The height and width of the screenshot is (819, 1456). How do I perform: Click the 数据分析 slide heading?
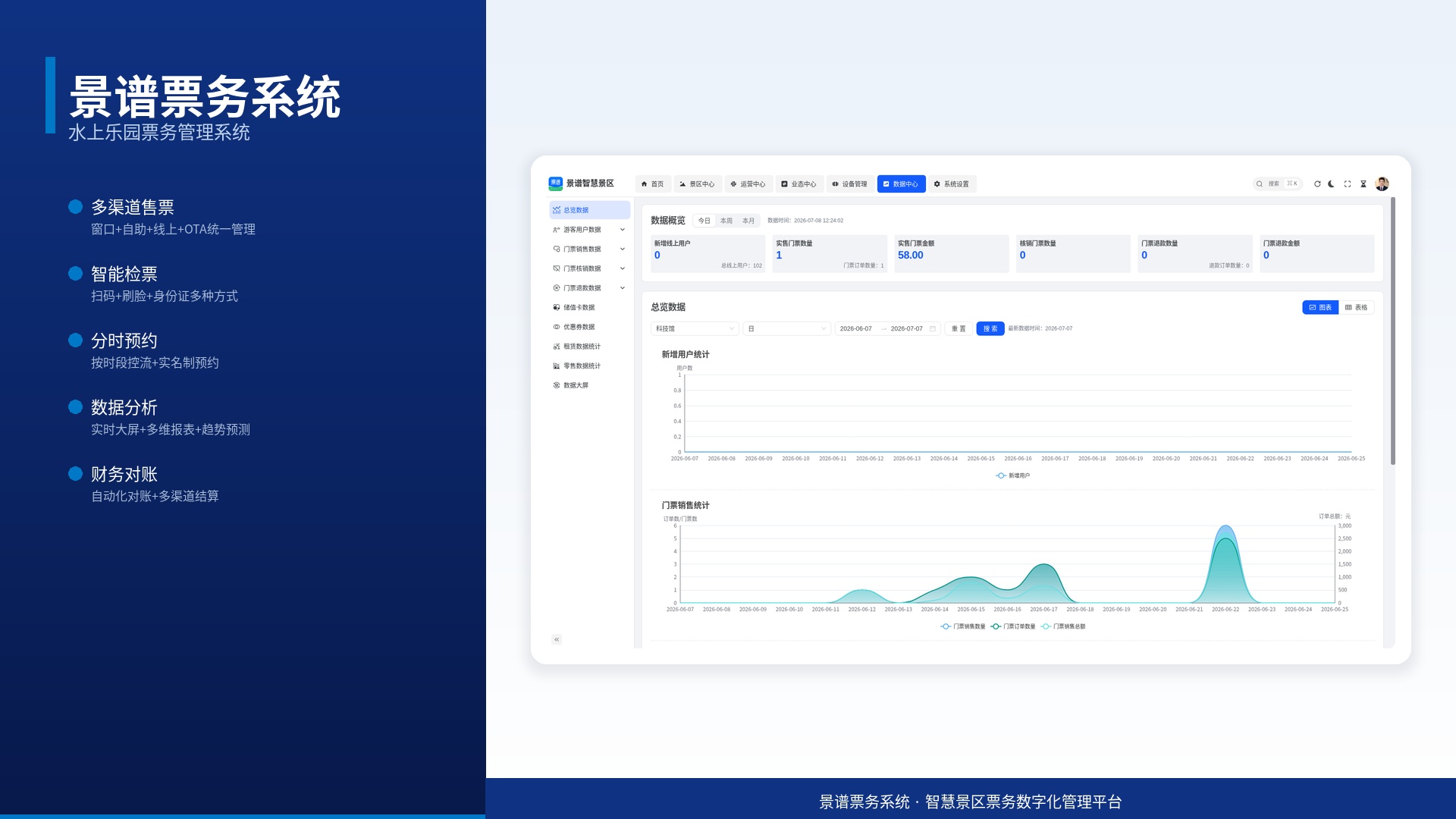(124, 407)
